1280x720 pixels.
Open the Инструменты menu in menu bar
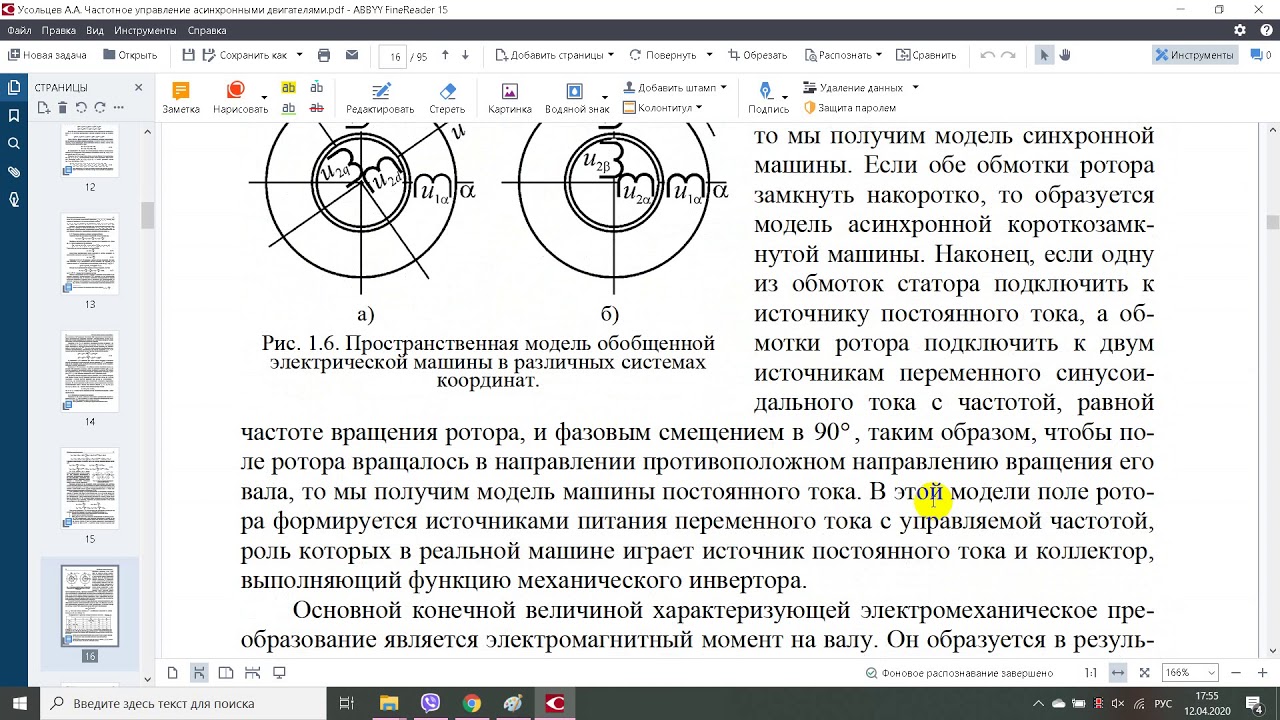click(146, 30)
